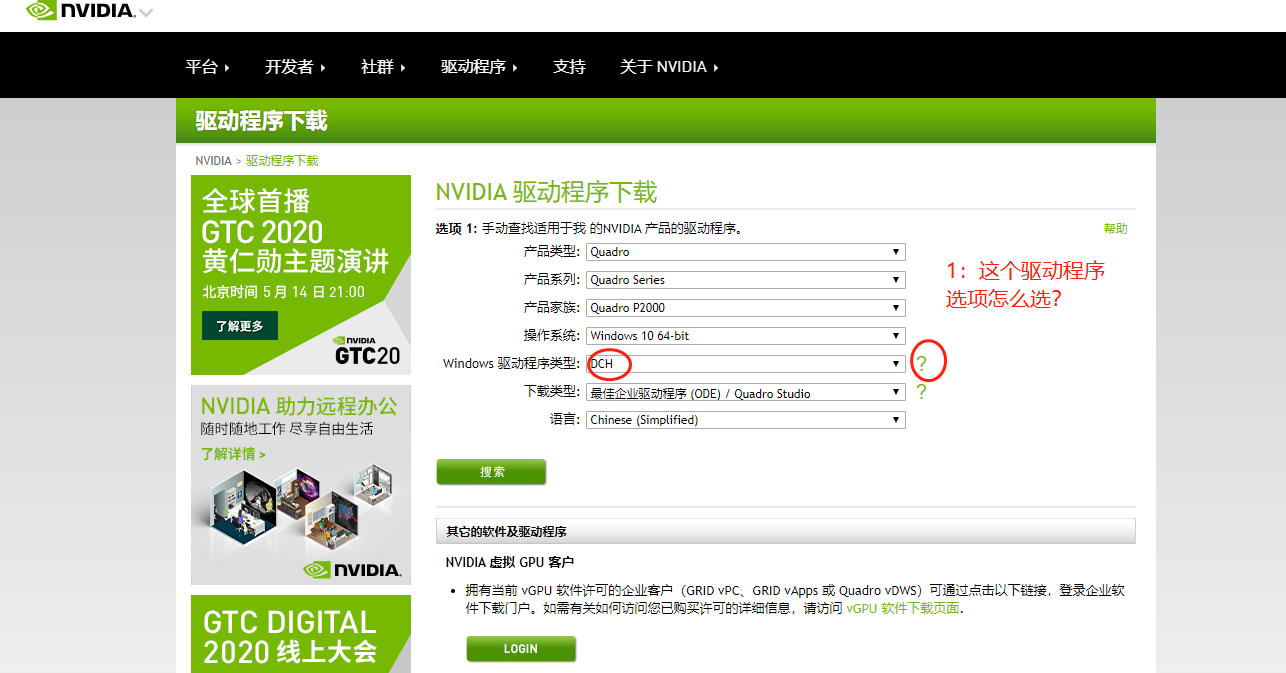
Task: Click the 驱动程序下载 breadcrumb link
Action: point(282,160)
